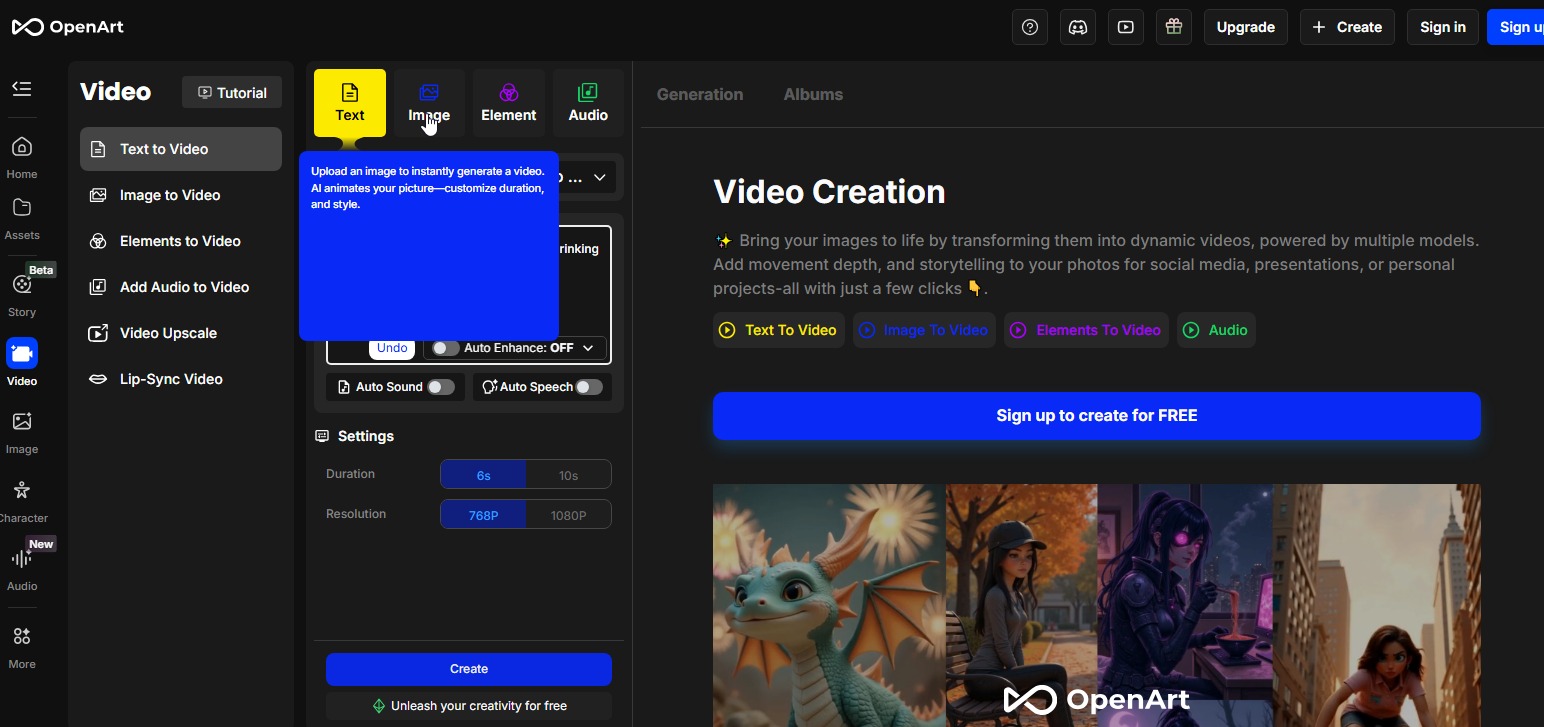The height and width of the screenshot is (727, 1544).
Task: Open Character in the sidebar
Action: click(x=22, y=501)
